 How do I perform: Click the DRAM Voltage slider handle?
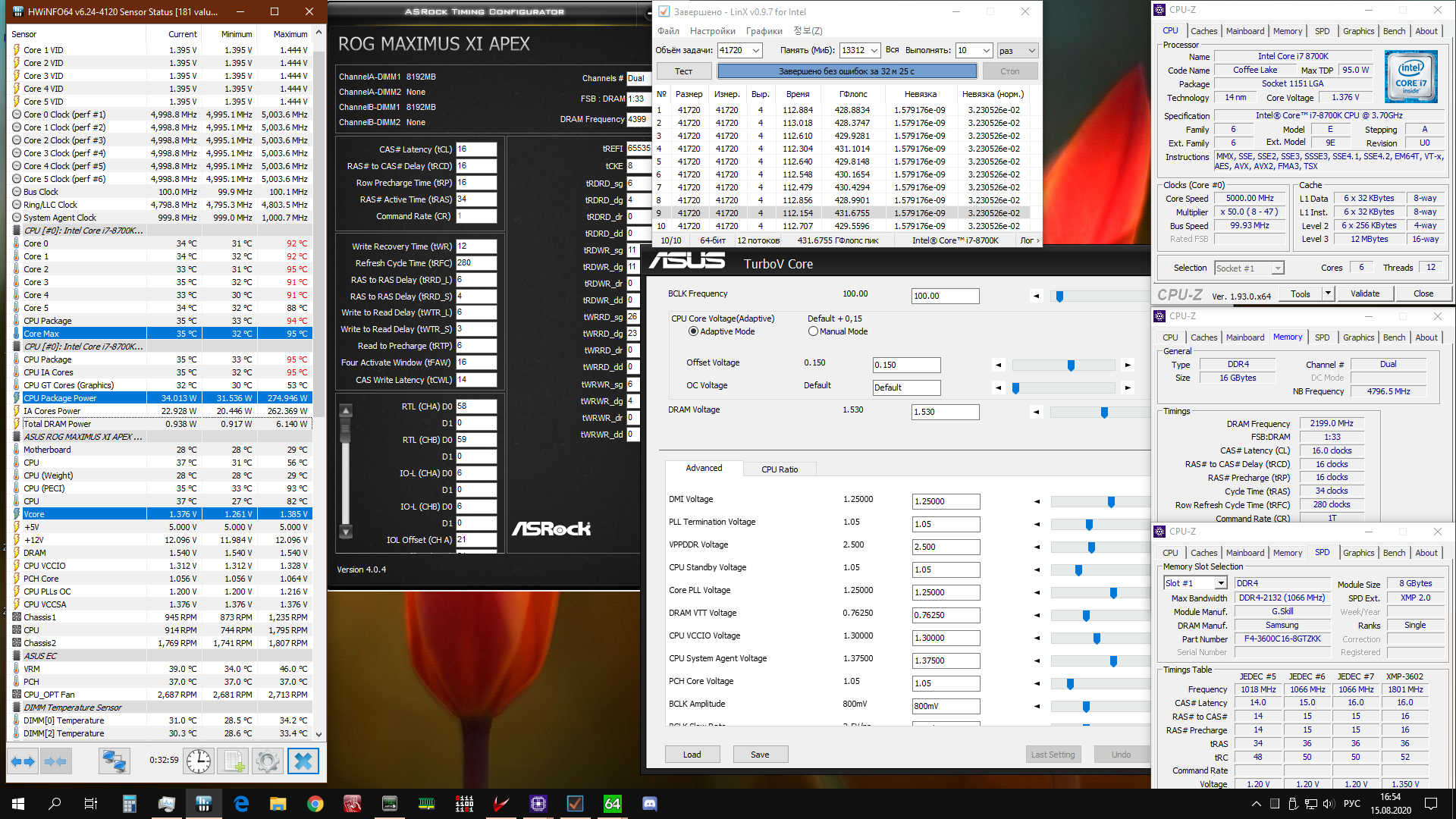pos(1104,413)
